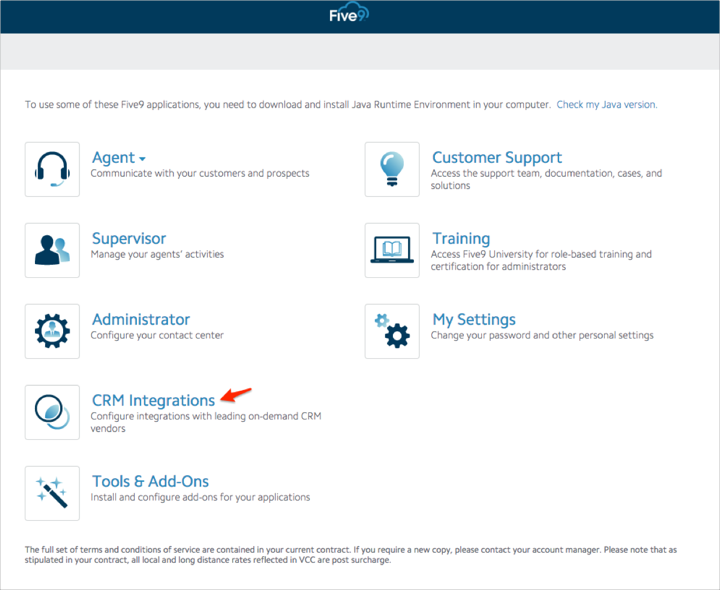720x590 pixels.
Task: Open the Agent application link
Action: pyautogui.click(x=113, y=158)
